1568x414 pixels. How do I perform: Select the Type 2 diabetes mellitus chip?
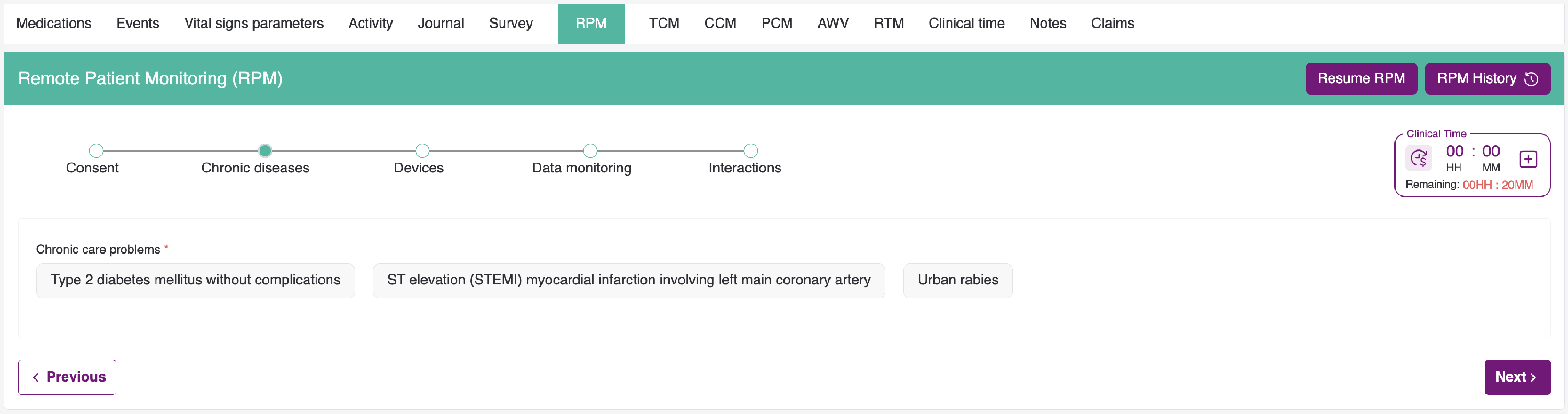click(x=195, y=280)
